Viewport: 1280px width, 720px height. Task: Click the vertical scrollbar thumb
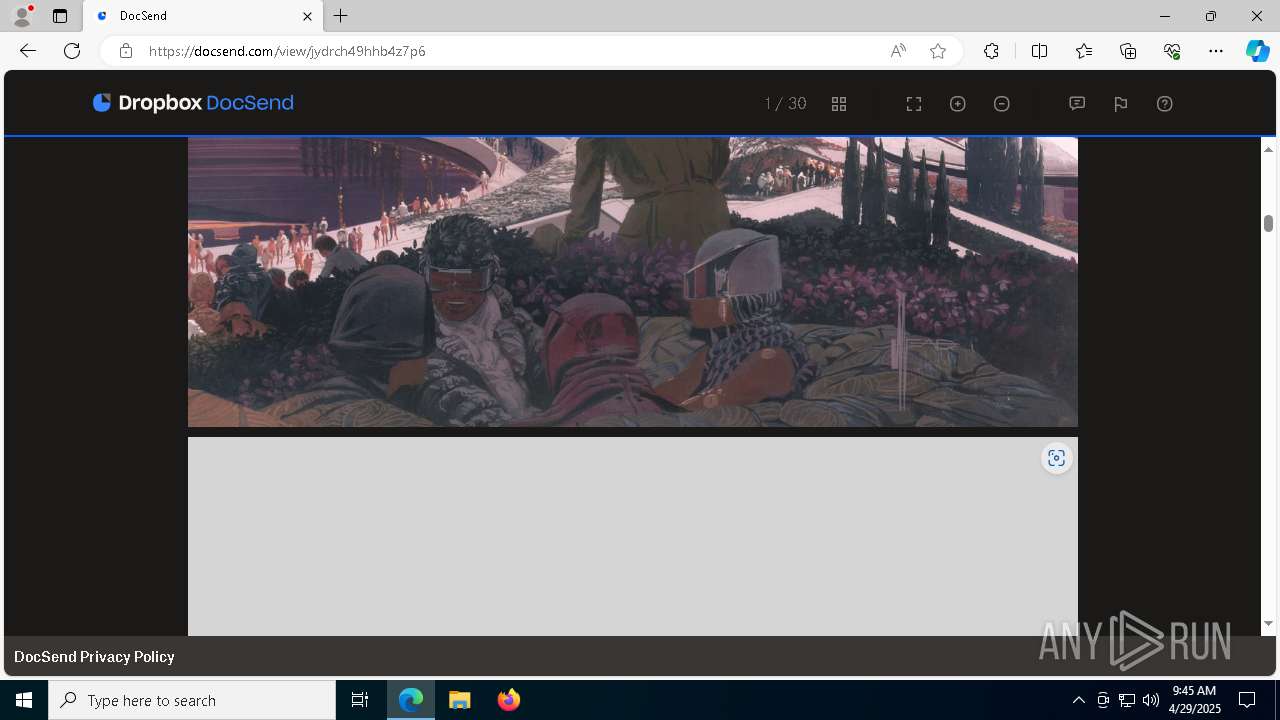[x=1268, y=223]
